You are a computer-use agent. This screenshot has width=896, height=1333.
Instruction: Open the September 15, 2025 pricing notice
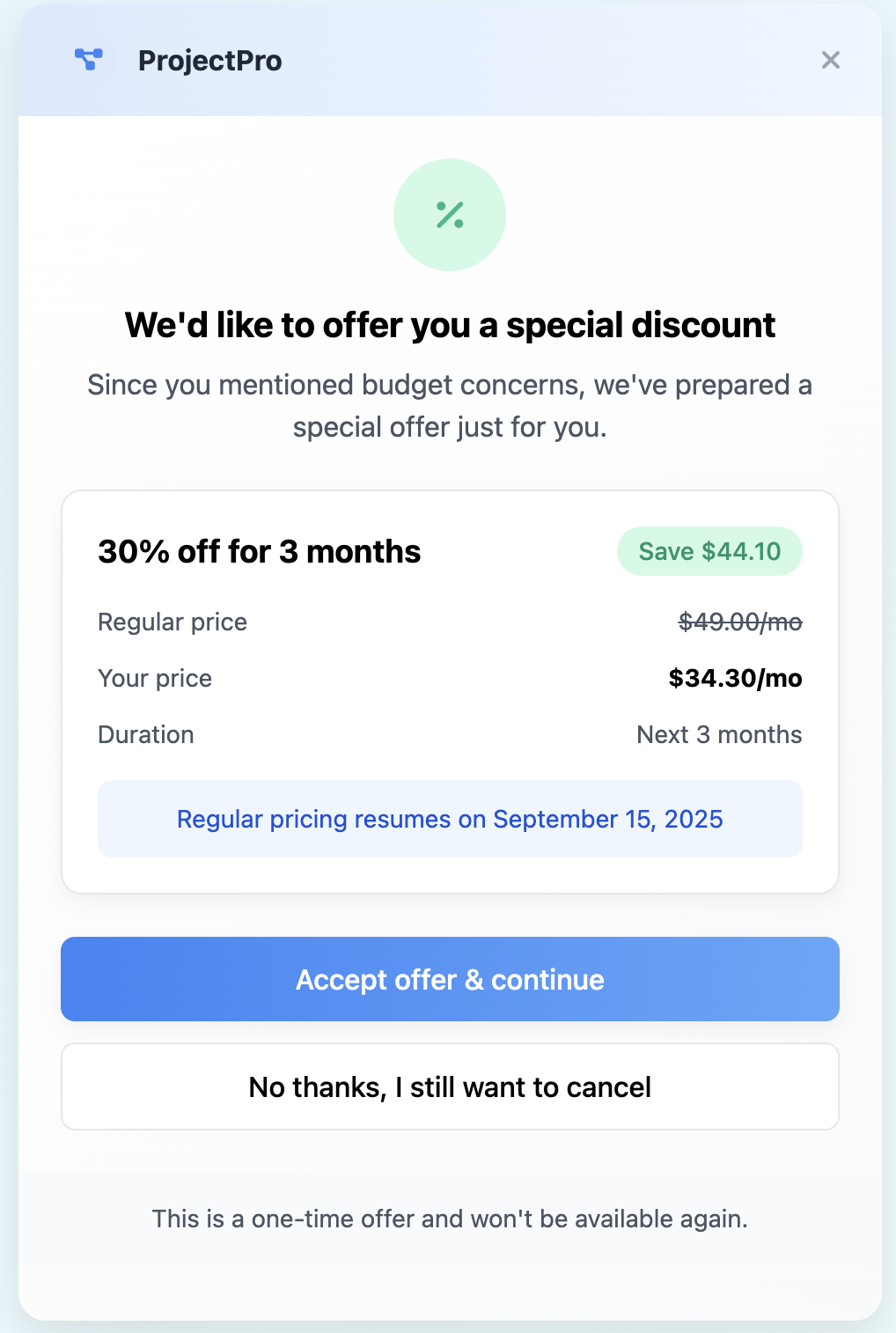450,819
